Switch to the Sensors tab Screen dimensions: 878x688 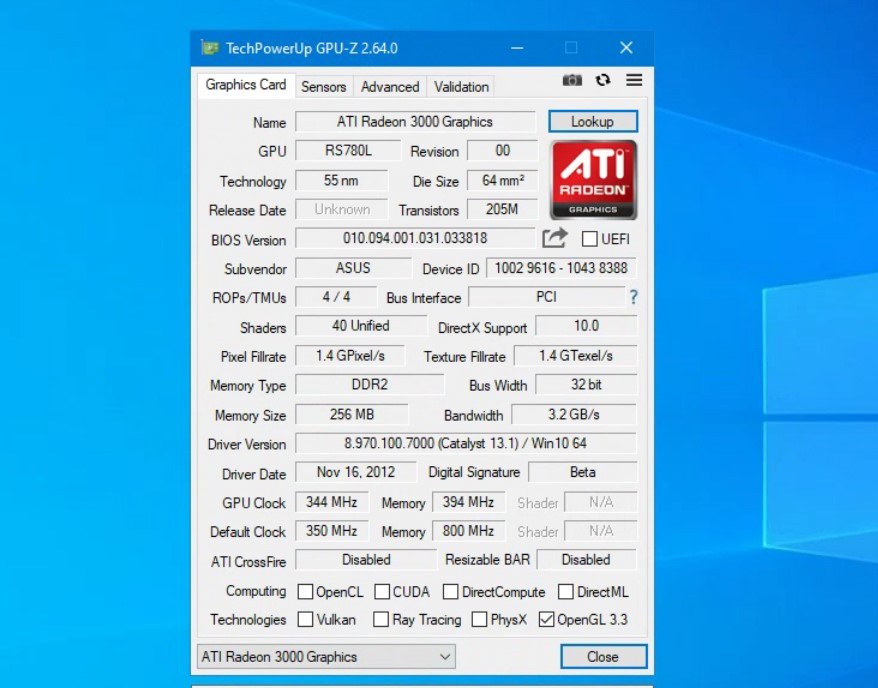[x=324, y=87]
